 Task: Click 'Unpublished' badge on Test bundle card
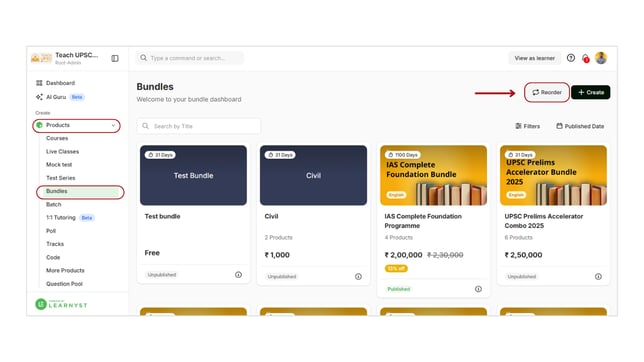pyautogui.click(x=162, y=275)
